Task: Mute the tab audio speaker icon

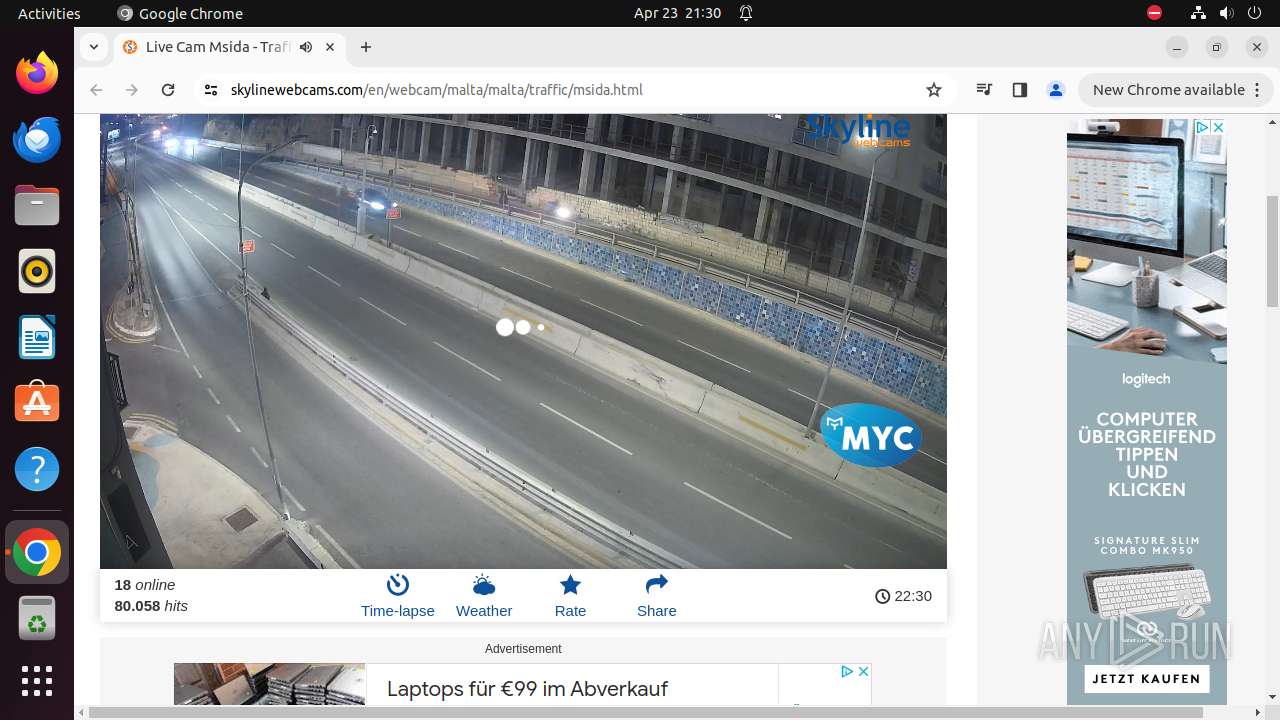Action: [306, 47]
